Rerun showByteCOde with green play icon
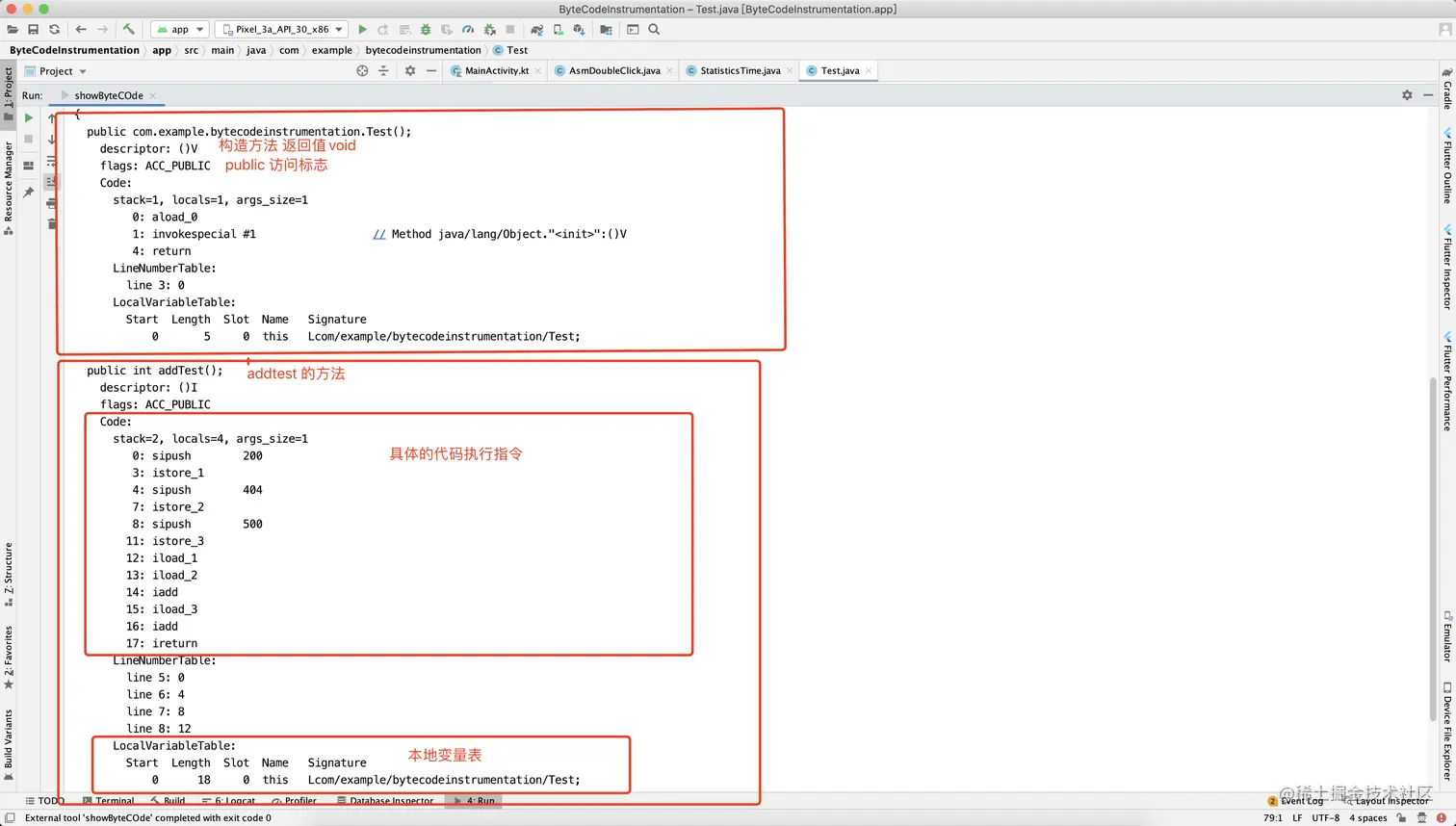This screenshot has height=826, width=1456. (x=29, y=117)
